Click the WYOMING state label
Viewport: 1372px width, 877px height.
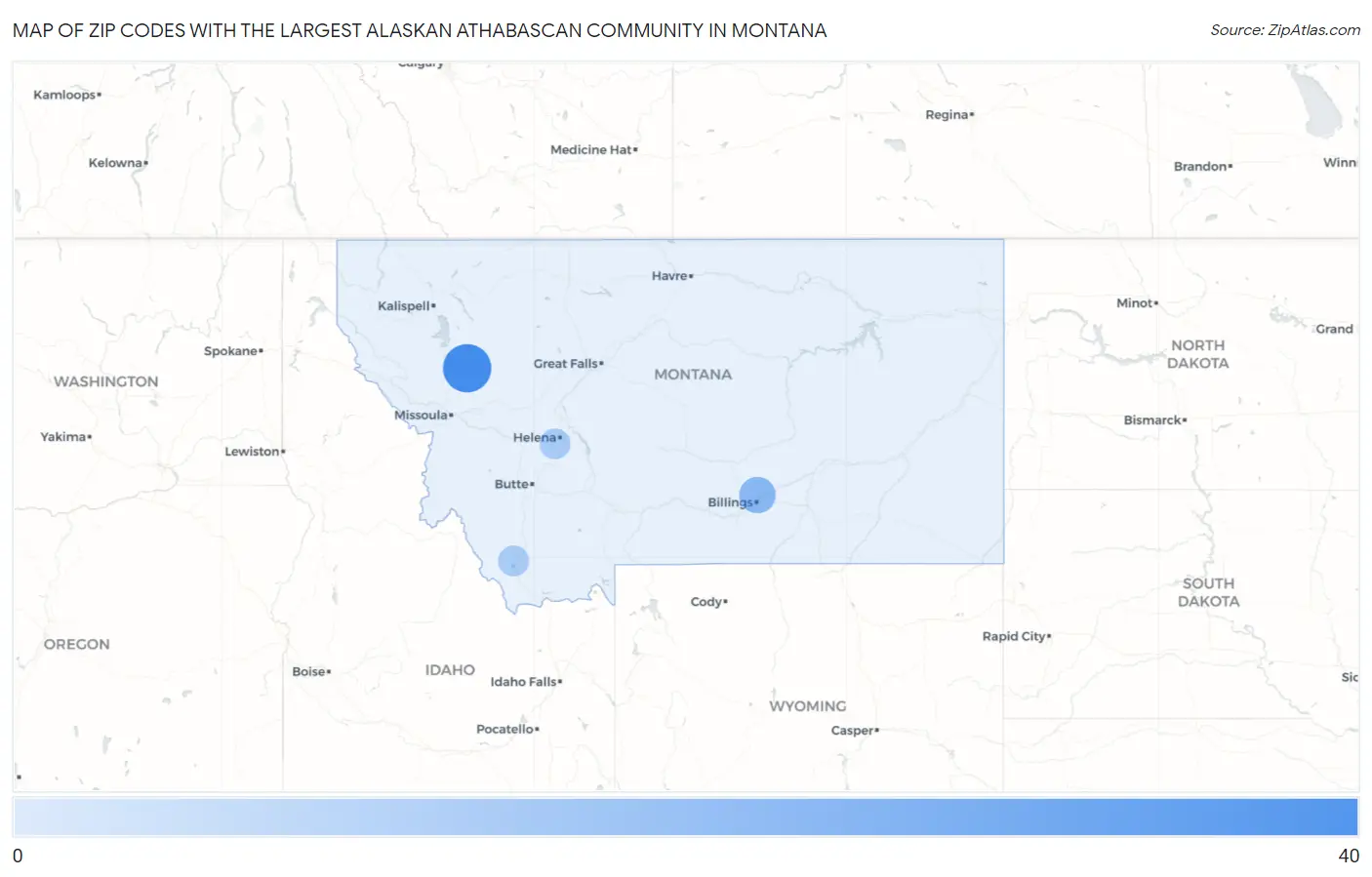(808, 706)
